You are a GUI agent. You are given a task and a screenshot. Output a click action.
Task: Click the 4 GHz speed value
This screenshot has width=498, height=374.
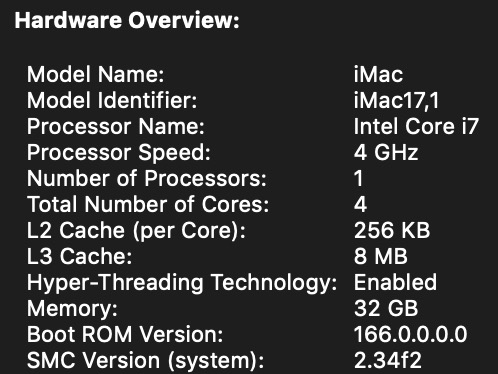click(x=386, y=152)
